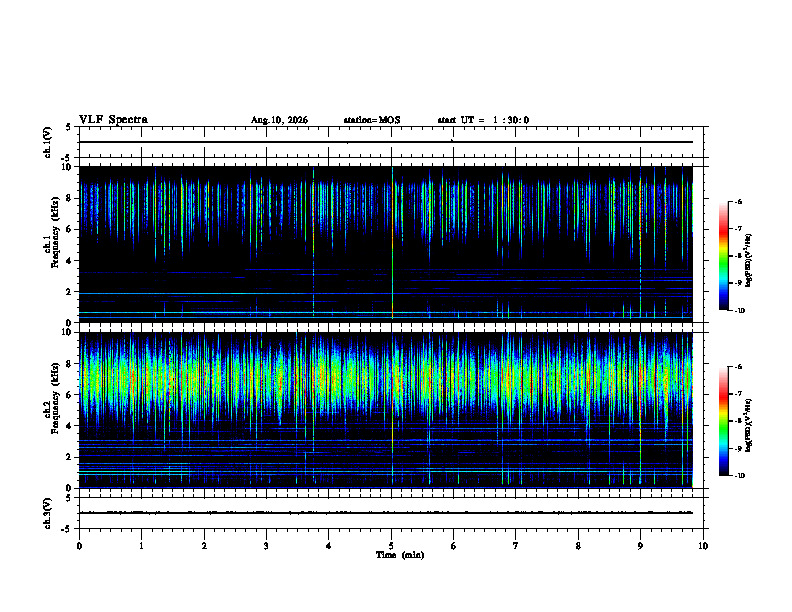Click the "10" kHz tick of ch.1 frequency axis

coord(69,167)
